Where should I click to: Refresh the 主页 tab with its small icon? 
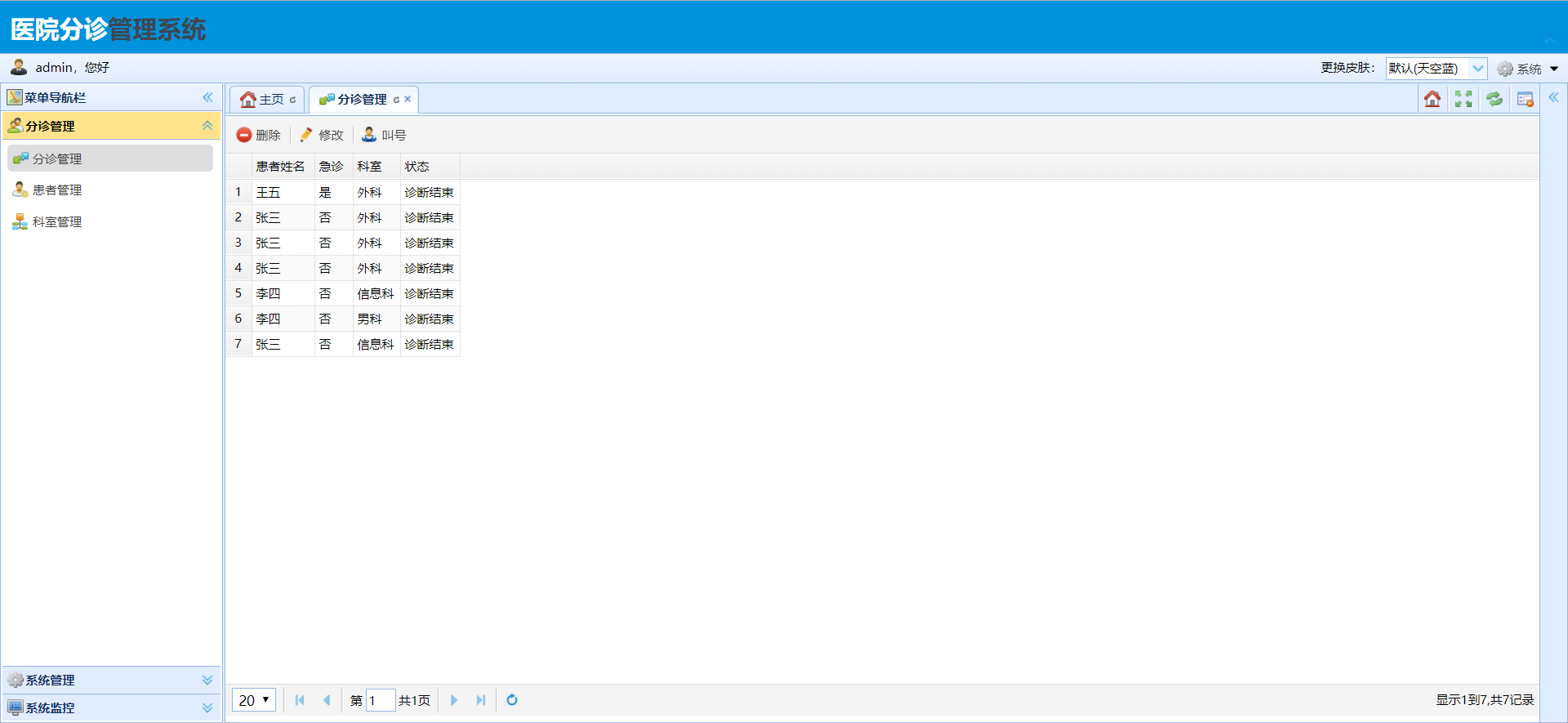(292, 100)
